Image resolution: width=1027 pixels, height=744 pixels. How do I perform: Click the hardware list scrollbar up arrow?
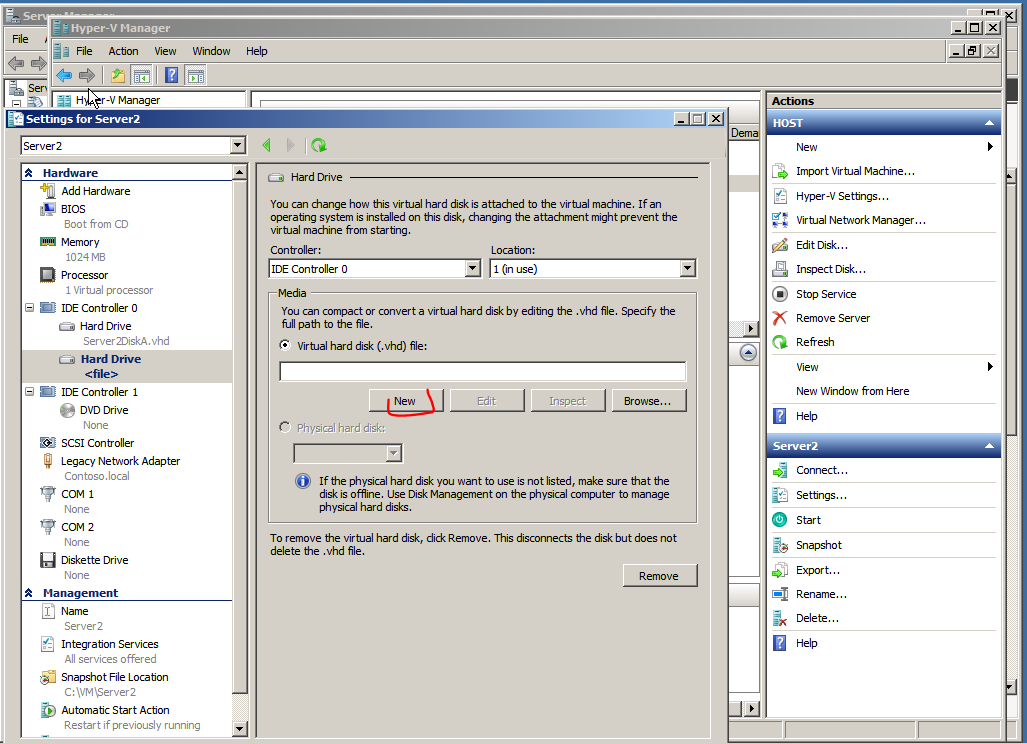(x=240, y=172)
